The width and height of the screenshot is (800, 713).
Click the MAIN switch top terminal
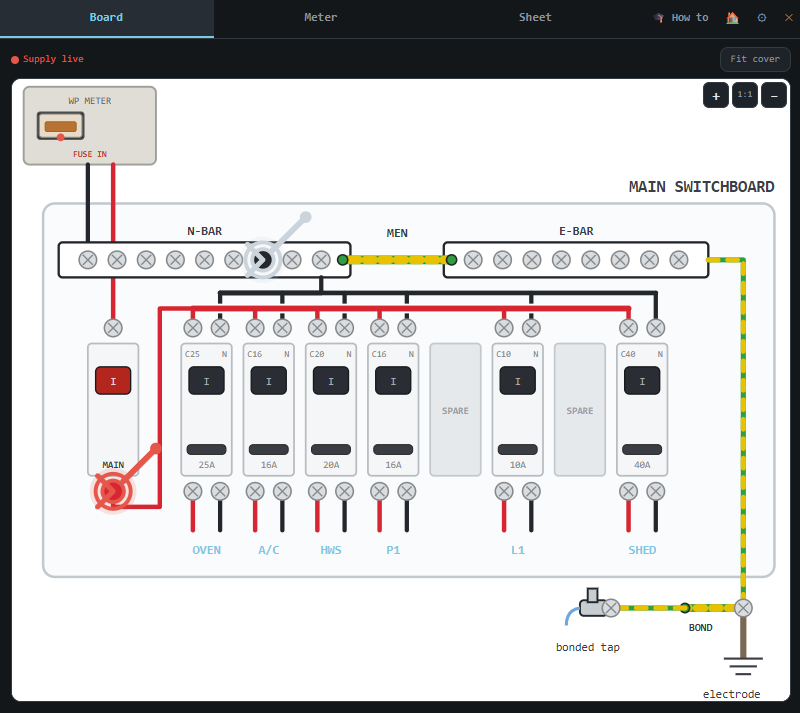point(113,328)
